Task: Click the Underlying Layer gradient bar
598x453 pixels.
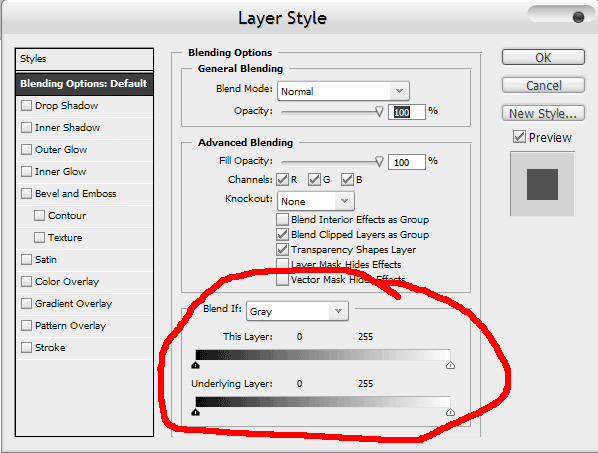Action: tap(323, 402)
